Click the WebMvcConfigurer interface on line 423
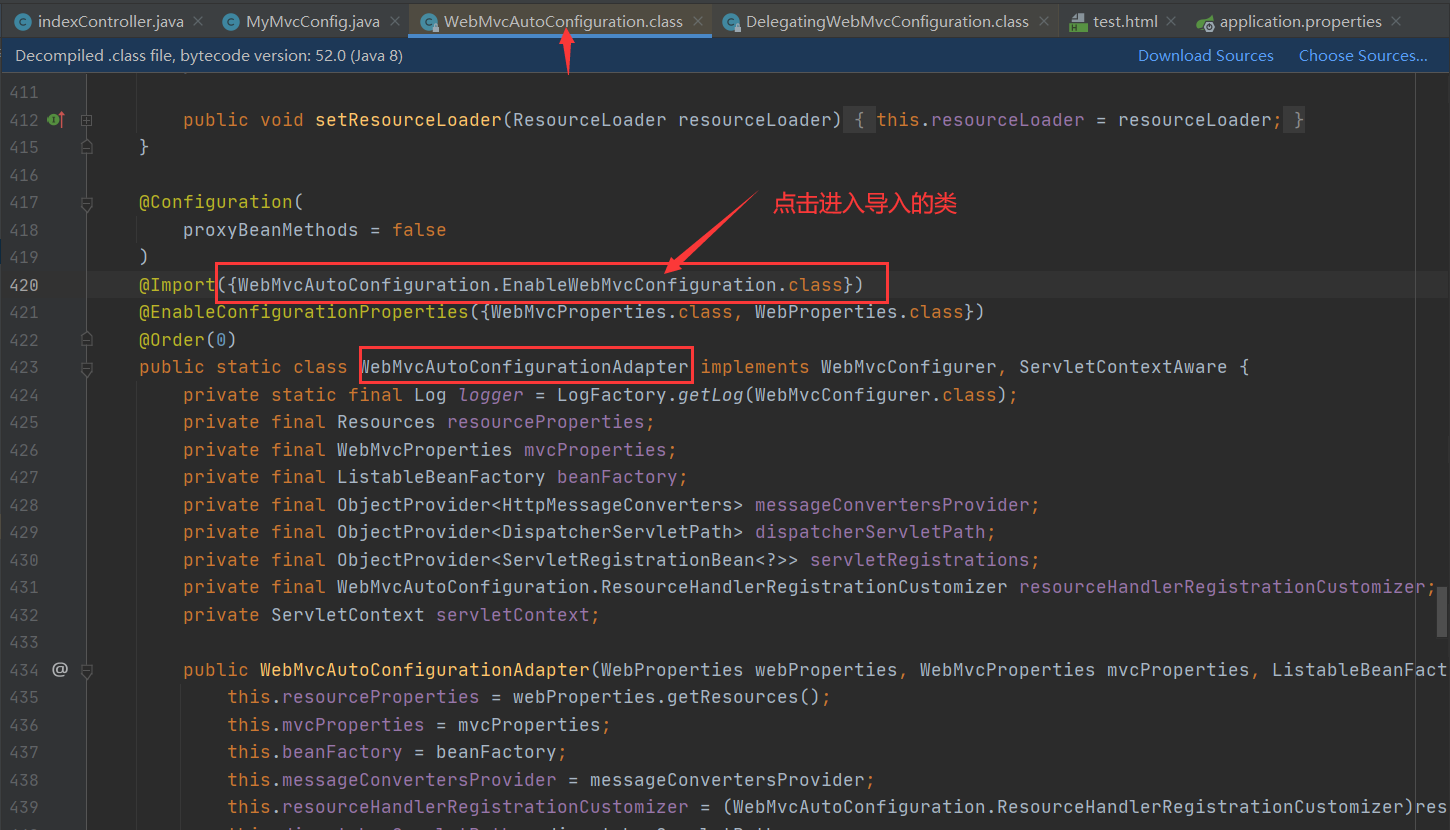The height and width of the screenshot is (830, 1450). tap(908, 367)
